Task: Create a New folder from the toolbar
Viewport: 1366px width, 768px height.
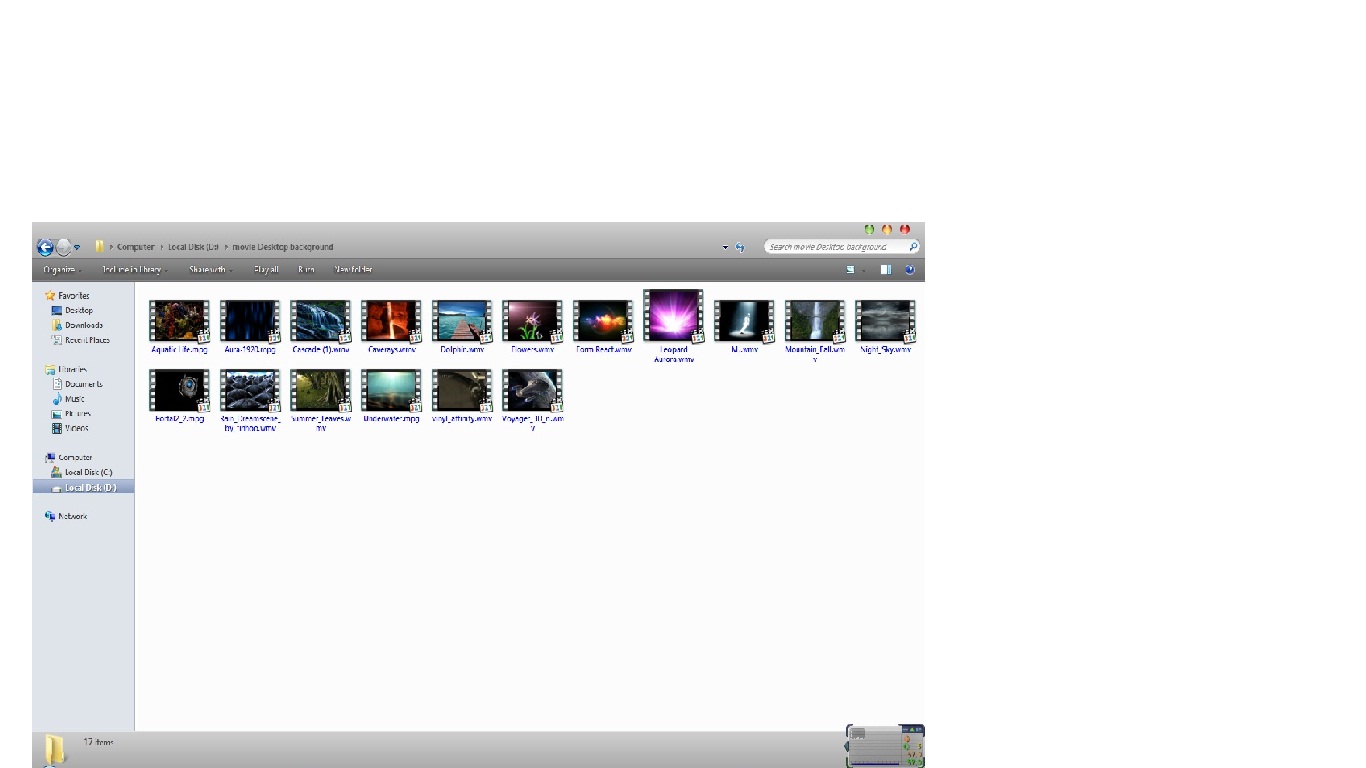Action: pyautogui.click(x=353, y=270)
